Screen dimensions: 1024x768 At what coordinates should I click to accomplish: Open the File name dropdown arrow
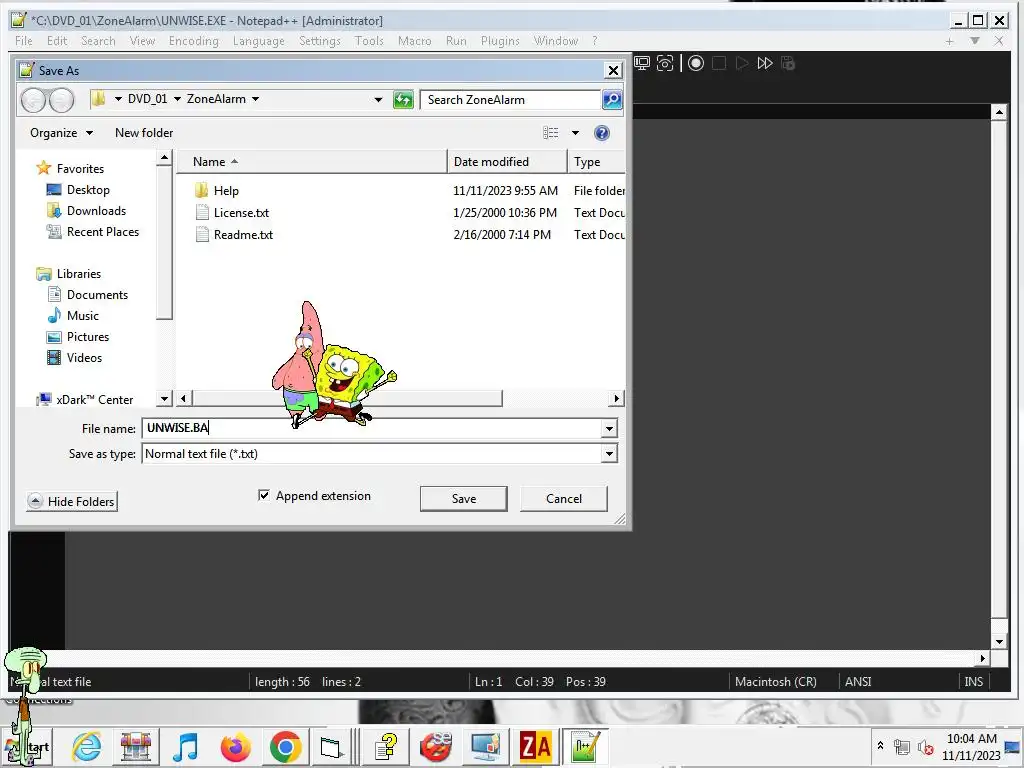609,429
